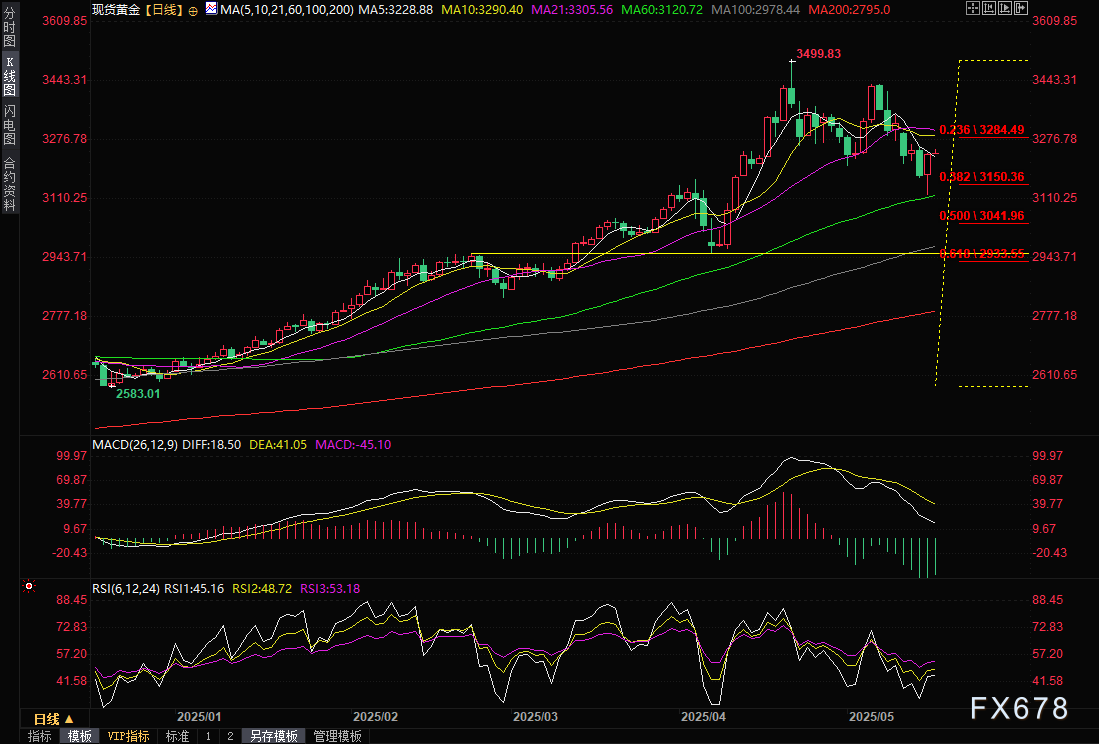The image size is (1099, 744).
Task: Click the 另存模板 button
Action: [x=274, y=736]
